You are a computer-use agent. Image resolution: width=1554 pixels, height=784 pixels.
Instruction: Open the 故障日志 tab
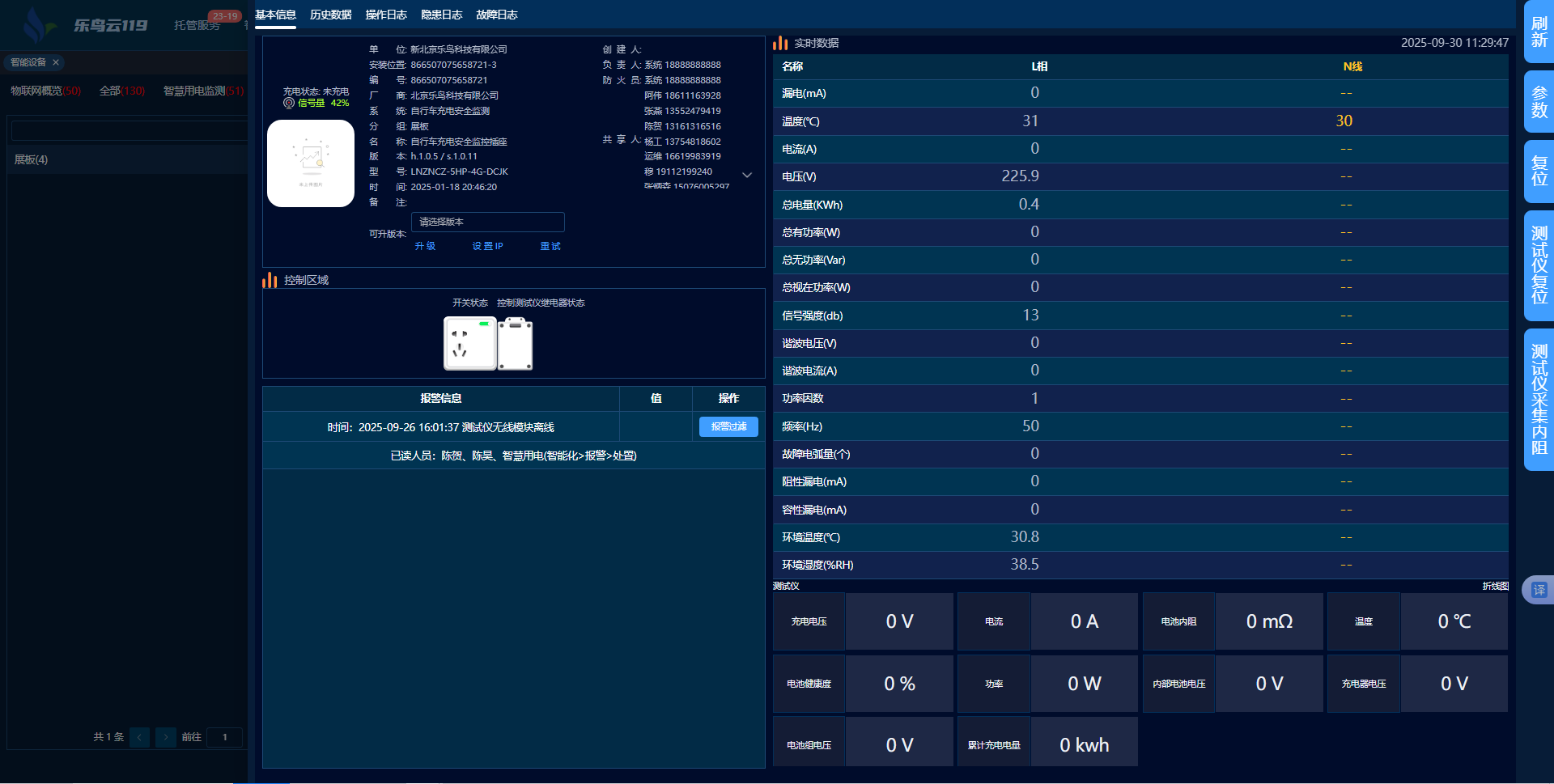coord(496,15)
